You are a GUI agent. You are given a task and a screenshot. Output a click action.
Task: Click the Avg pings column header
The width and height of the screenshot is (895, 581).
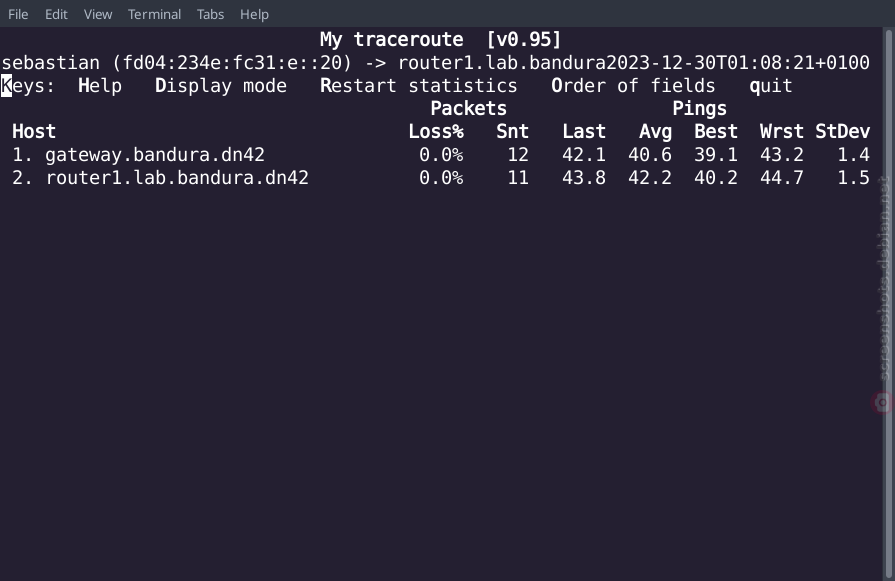(x=655, y=132)
